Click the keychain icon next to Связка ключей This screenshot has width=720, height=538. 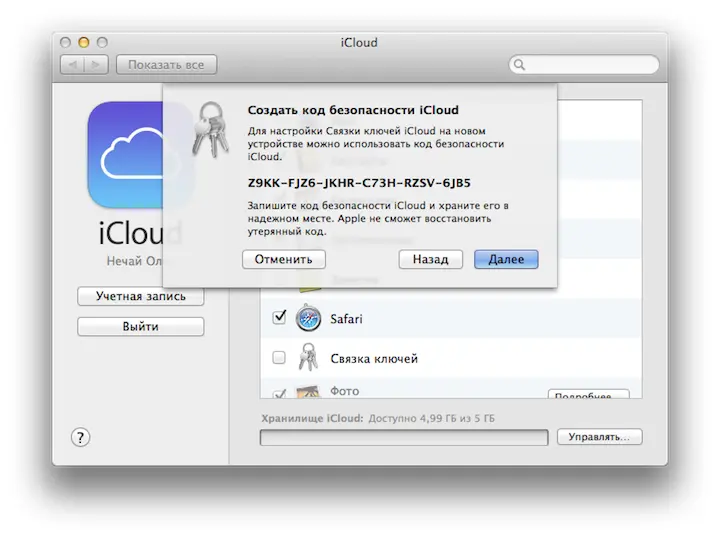pos(308,357)
